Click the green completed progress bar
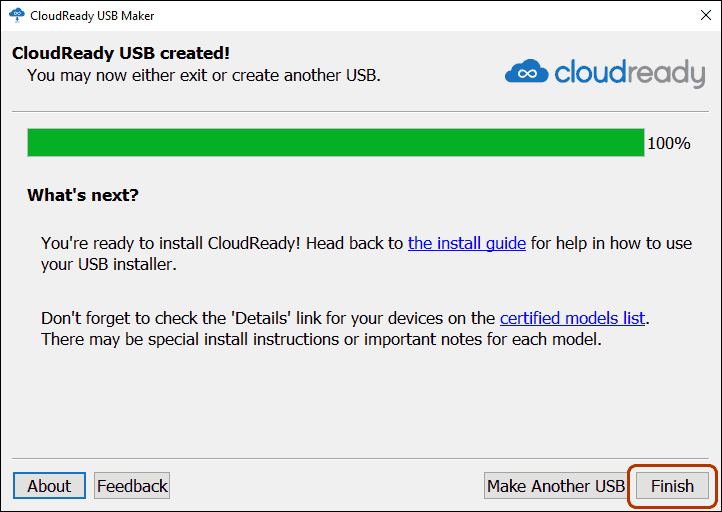722x512 pixels. pos(336,143)
